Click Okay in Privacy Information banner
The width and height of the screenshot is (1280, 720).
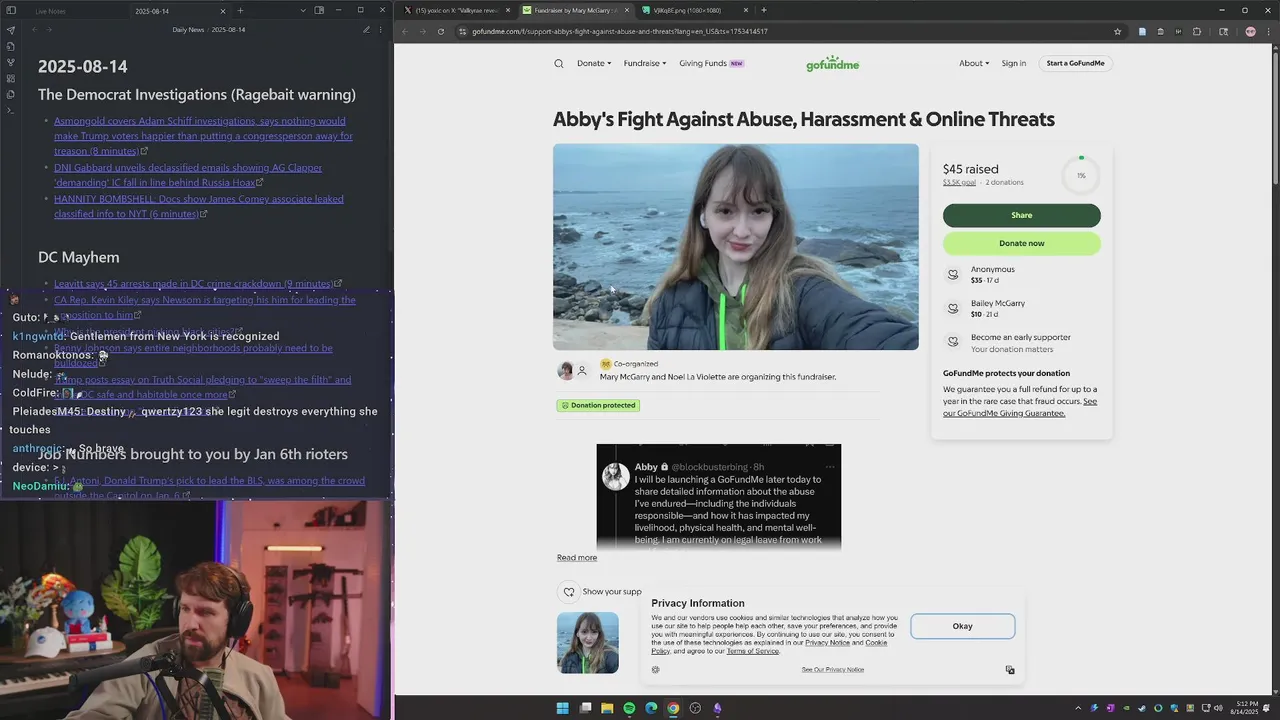tap(963, 626)
